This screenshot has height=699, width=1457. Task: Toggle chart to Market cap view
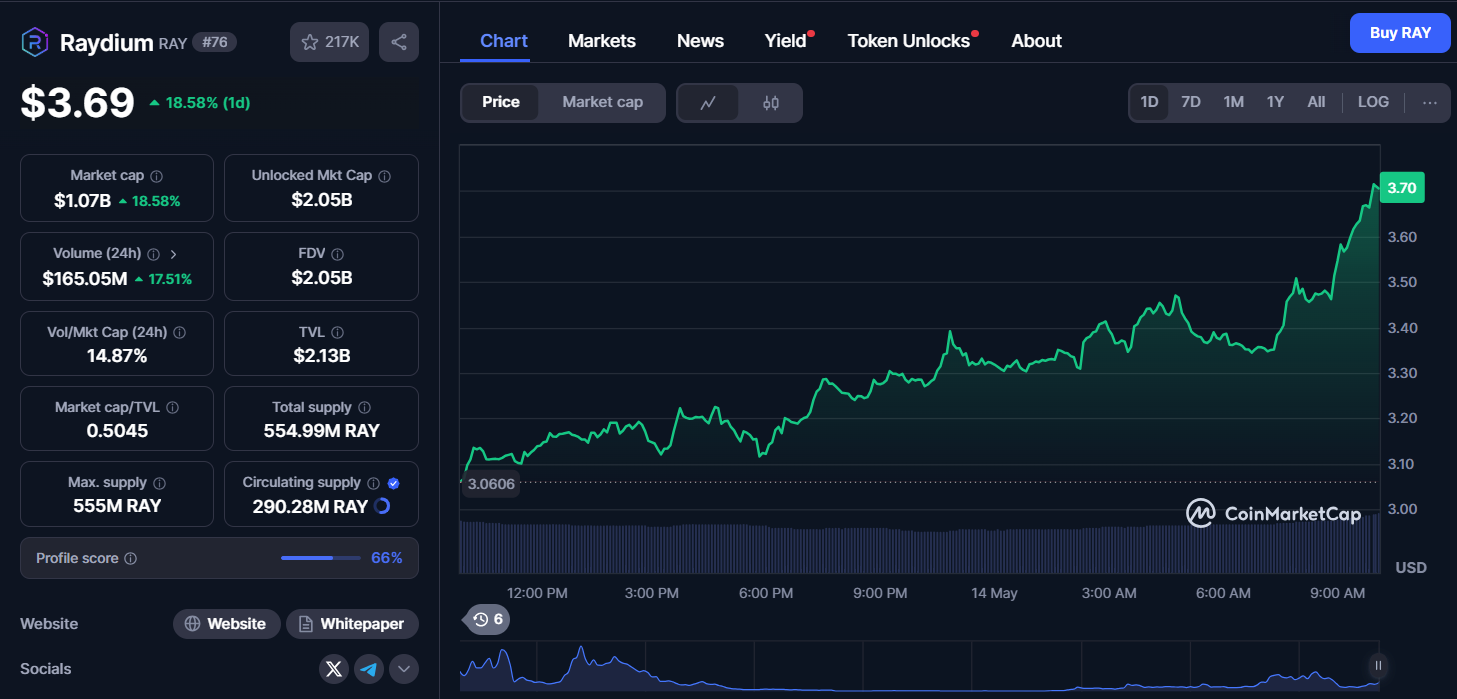pos(602,102)
